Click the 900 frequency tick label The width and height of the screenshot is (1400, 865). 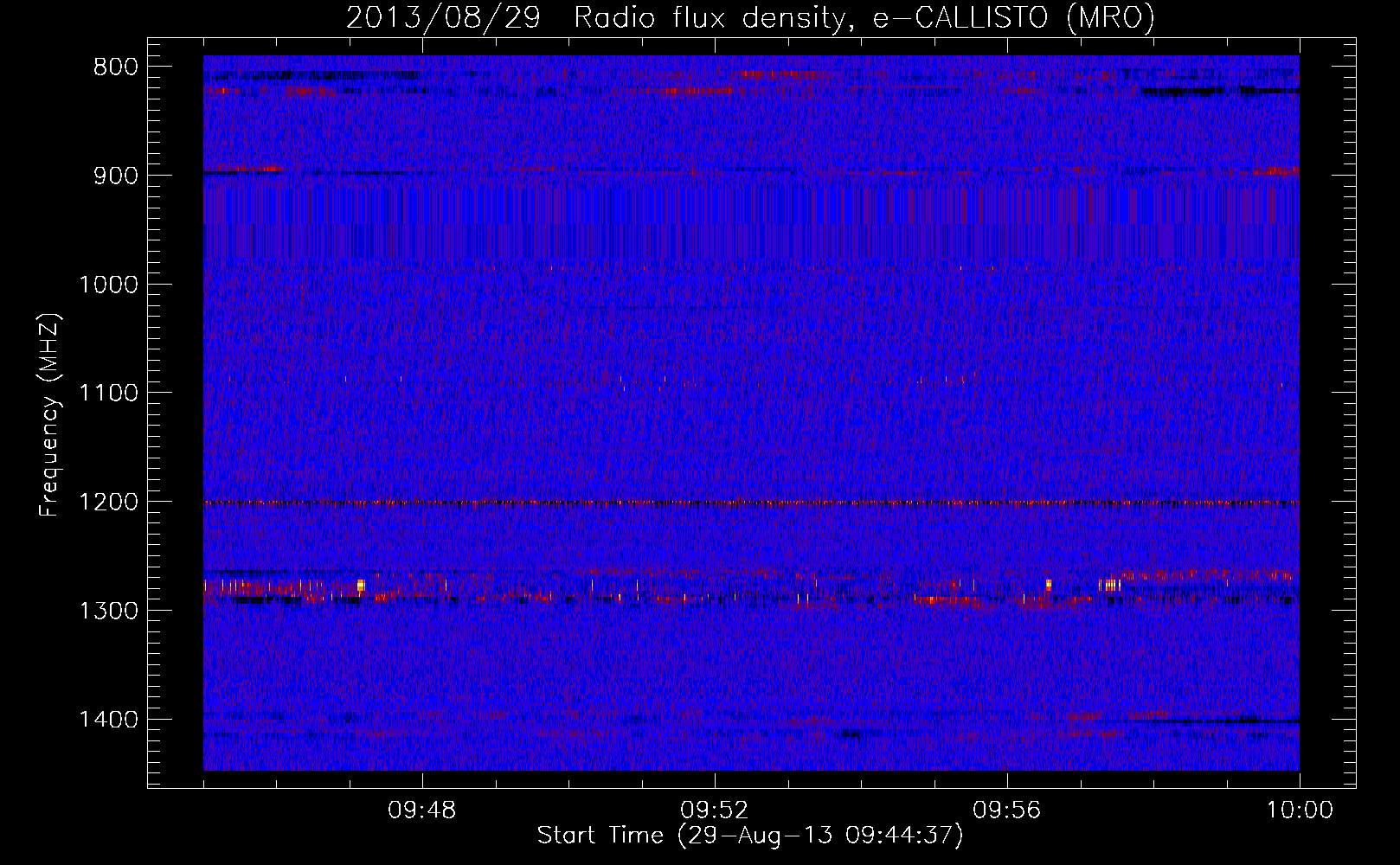coord(115,176)
